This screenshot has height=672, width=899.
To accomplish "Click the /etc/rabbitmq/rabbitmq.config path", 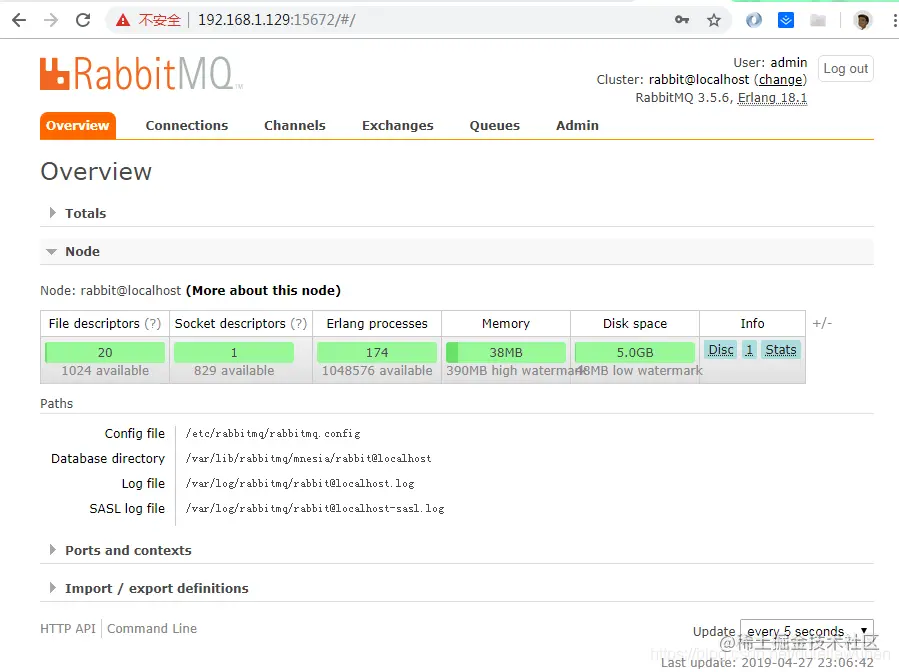I will pos(273,434).
